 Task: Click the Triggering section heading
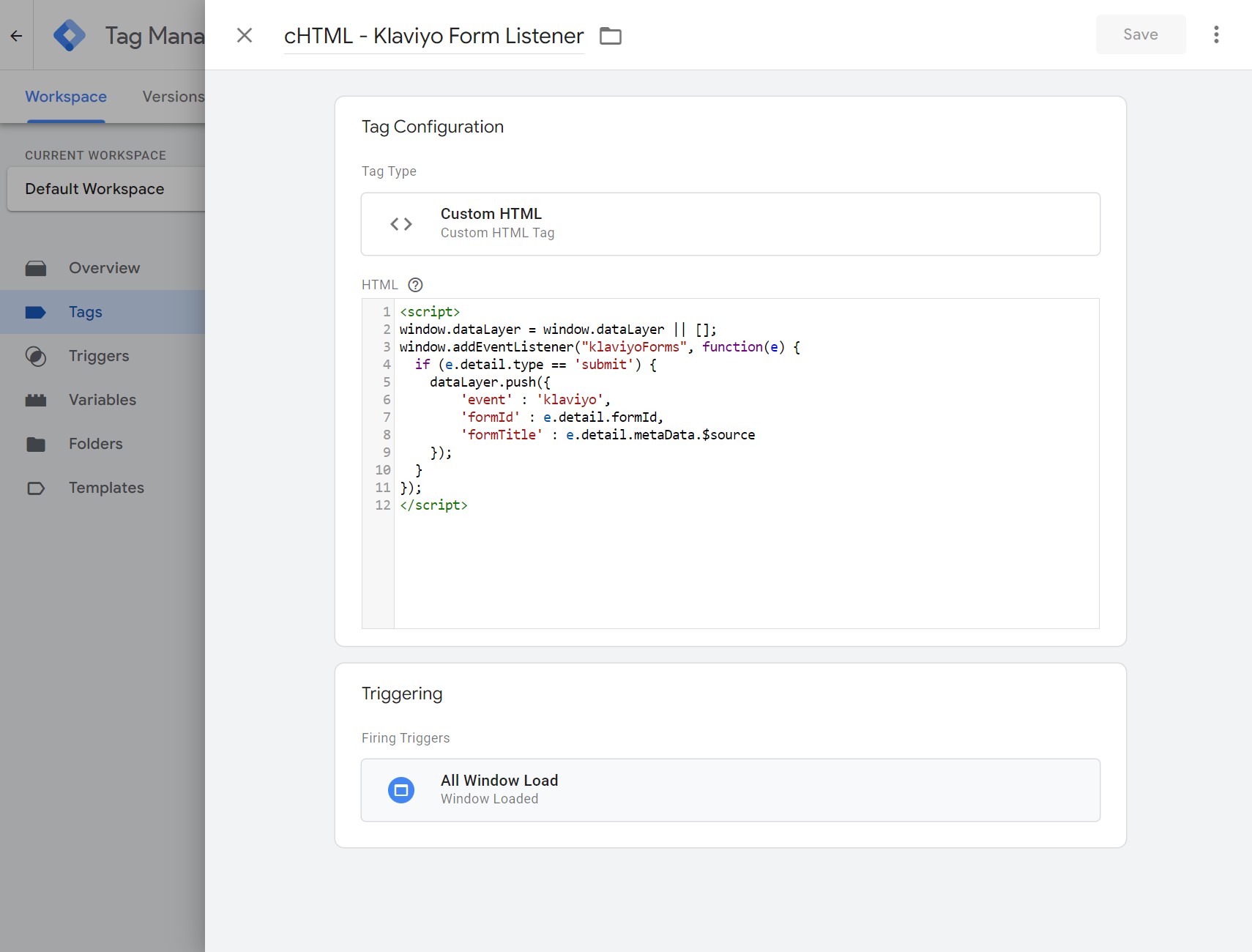(402, 693)
